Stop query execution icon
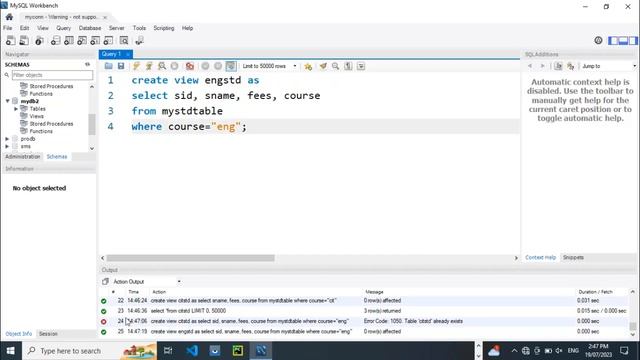 coord(174,66)
